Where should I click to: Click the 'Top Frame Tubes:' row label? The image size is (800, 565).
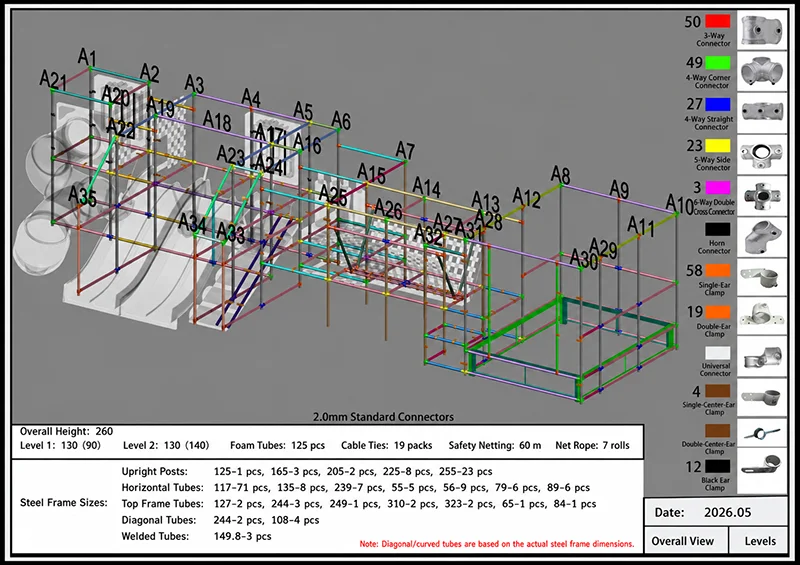click(162, 504)
